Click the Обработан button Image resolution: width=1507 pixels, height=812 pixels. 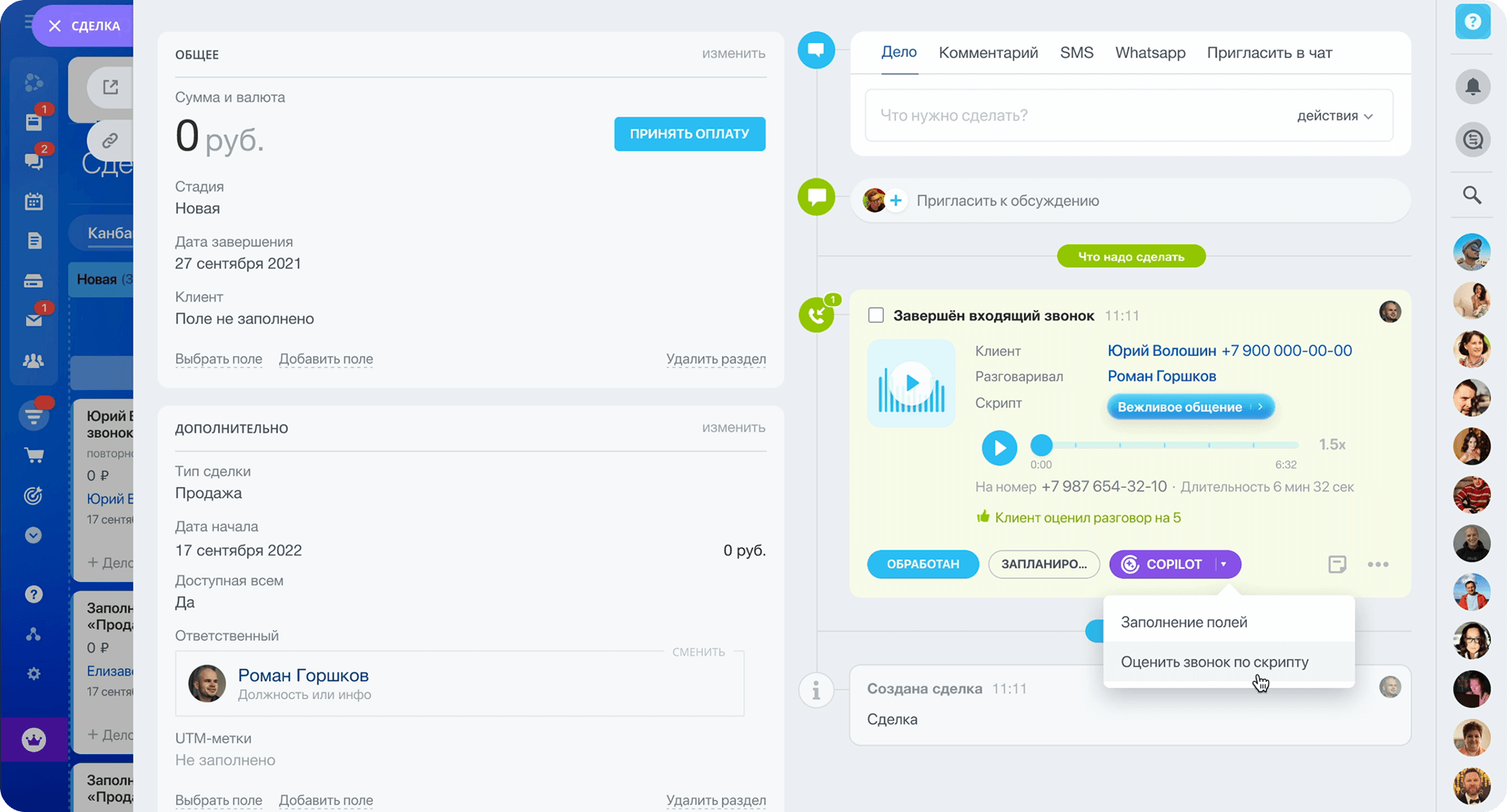(x=922, y=564)
